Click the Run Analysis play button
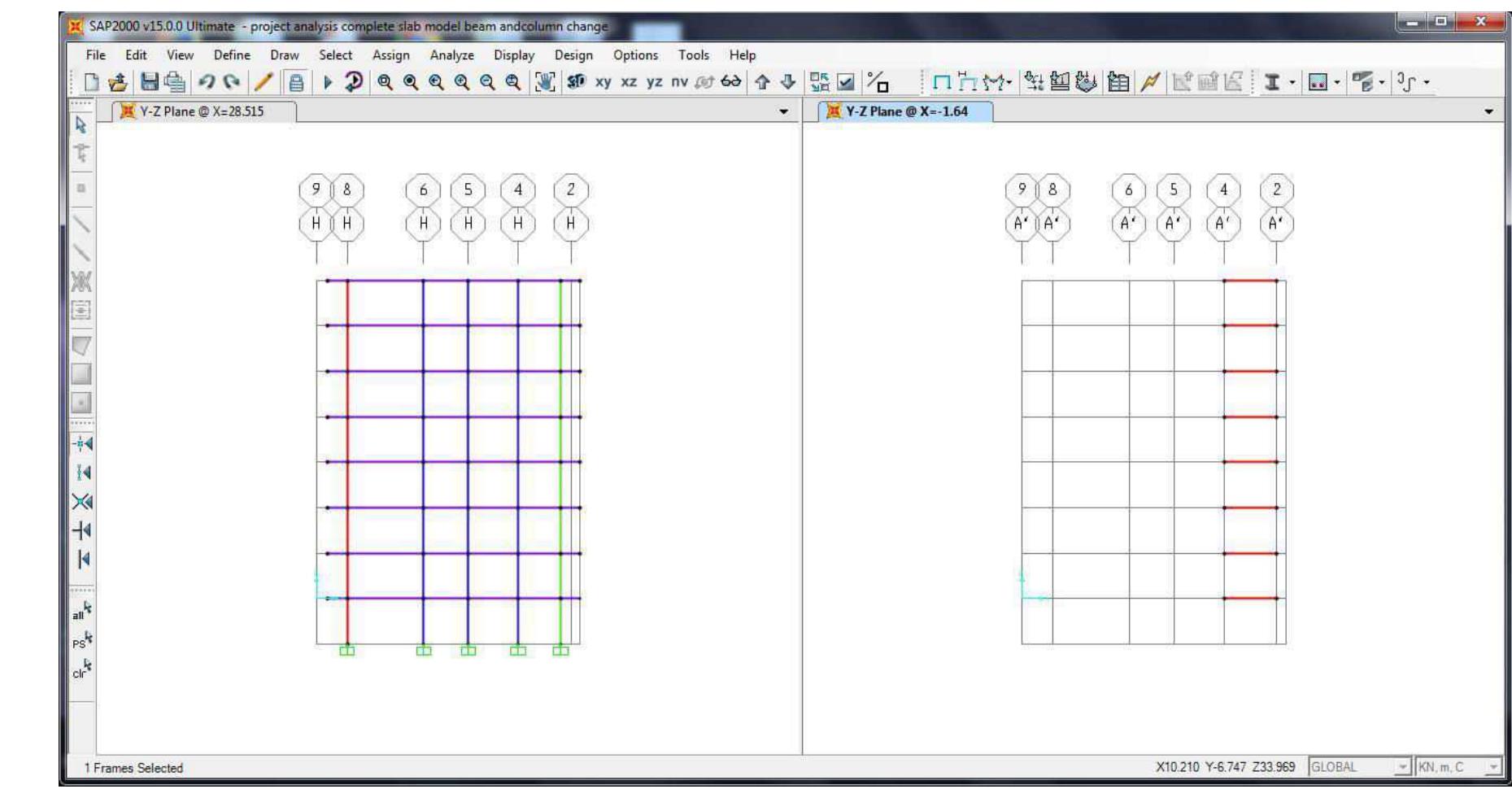Image resolution: width=1512 pixels, height=789 pixels. [x=328, y=81]
